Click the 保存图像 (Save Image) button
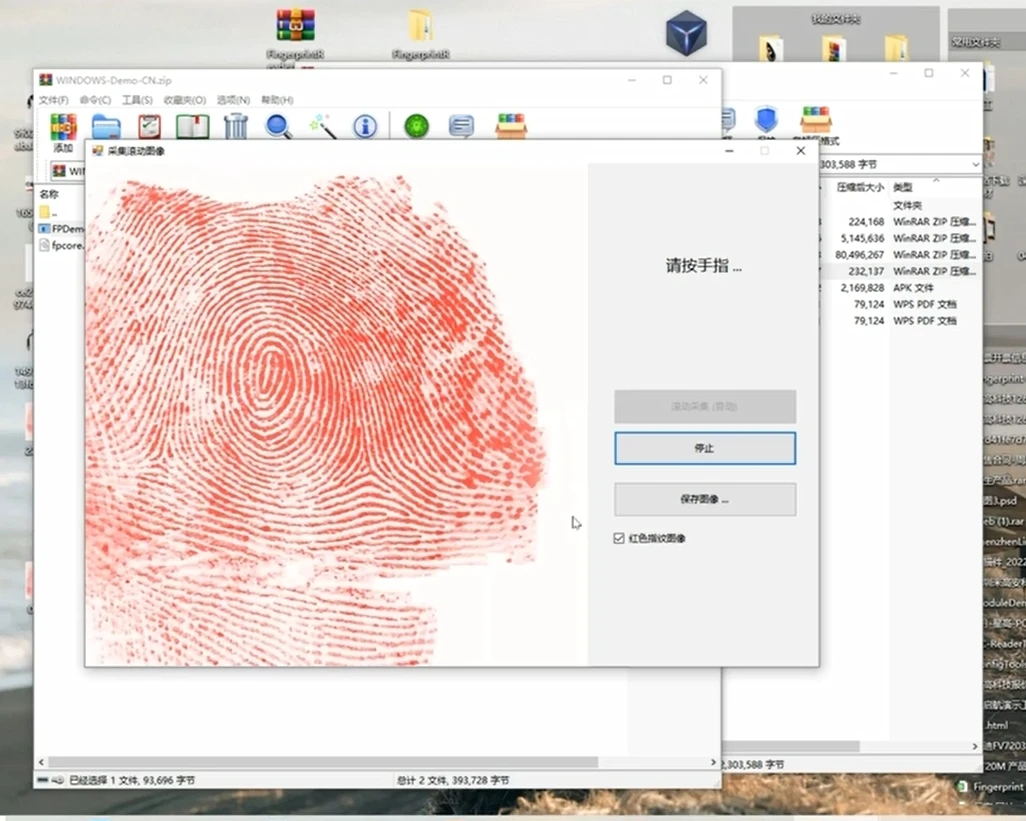Screen dimensions: 1026x821 pyautogui.click(x=705, y=499)
